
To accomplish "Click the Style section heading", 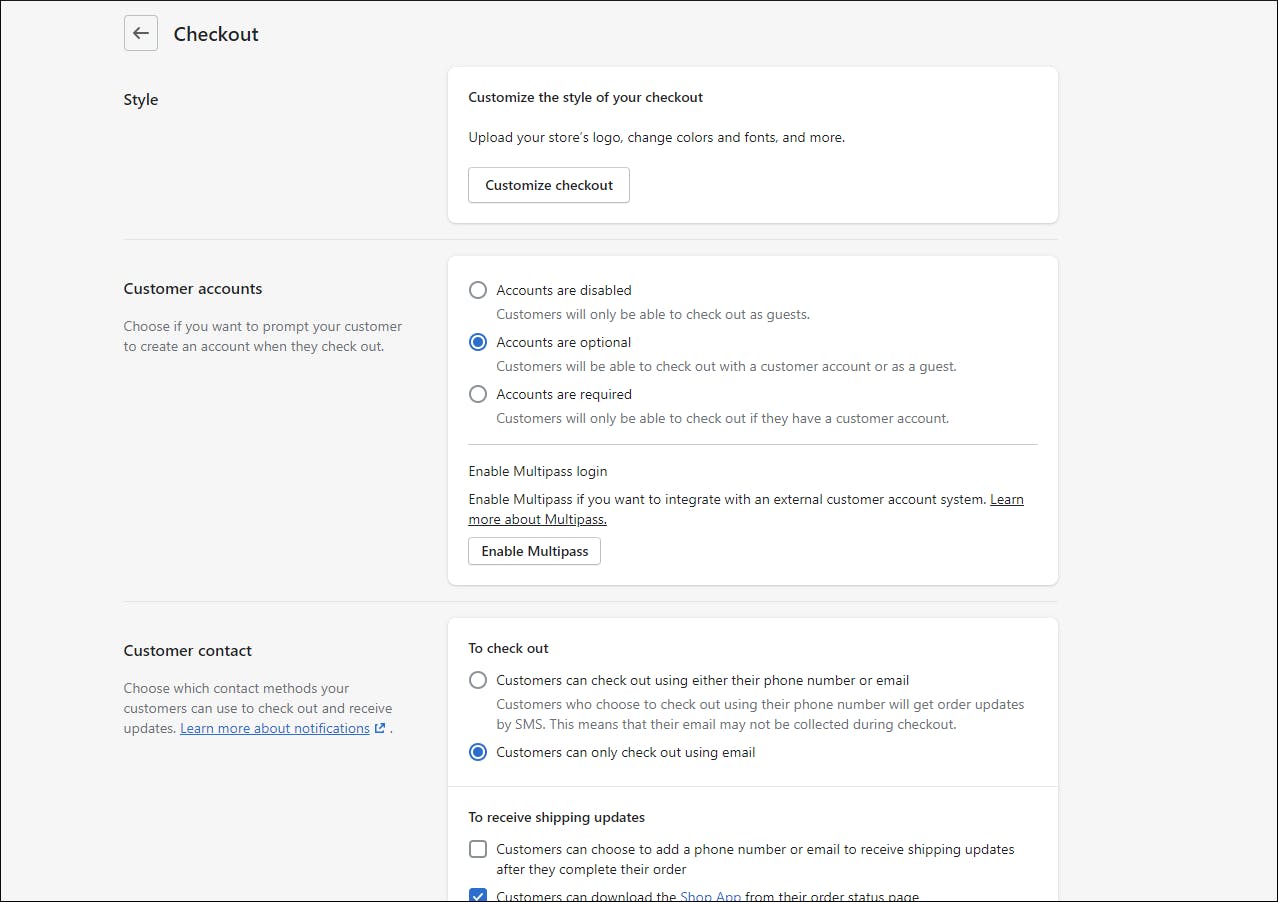I will pos(141,100).
